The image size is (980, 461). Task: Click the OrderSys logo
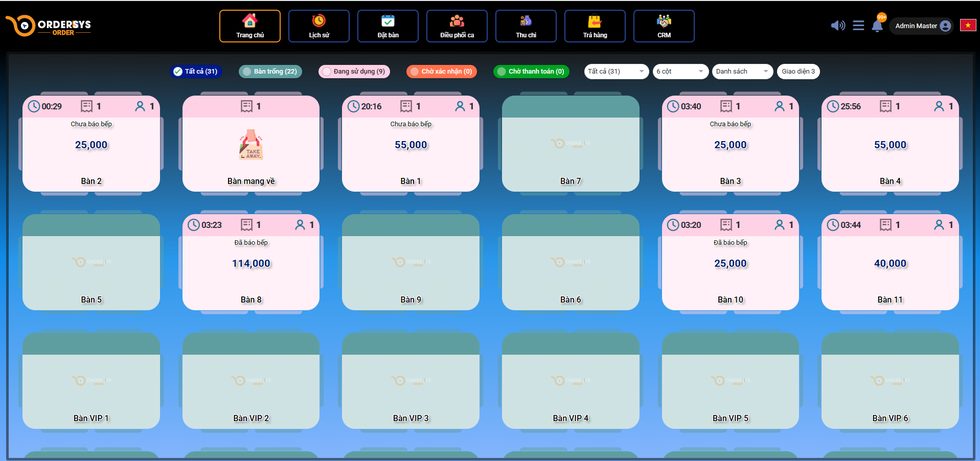[x=48, y=26]
